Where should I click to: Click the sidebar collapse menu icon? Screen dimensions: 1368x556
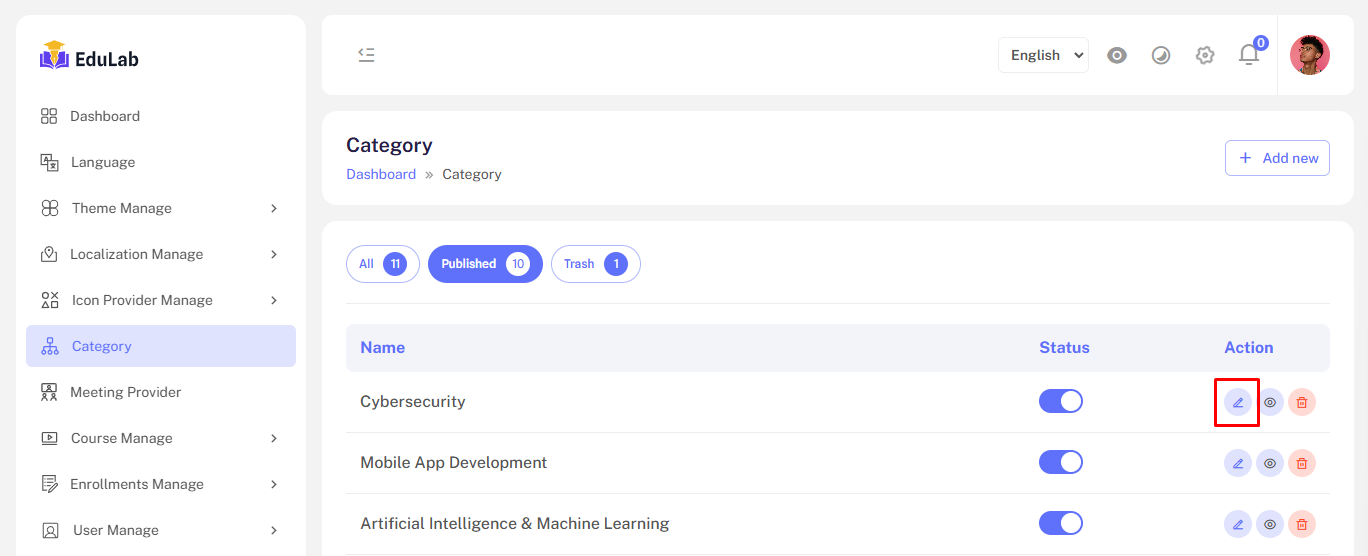pyautogui.click(x=366, y=55)
